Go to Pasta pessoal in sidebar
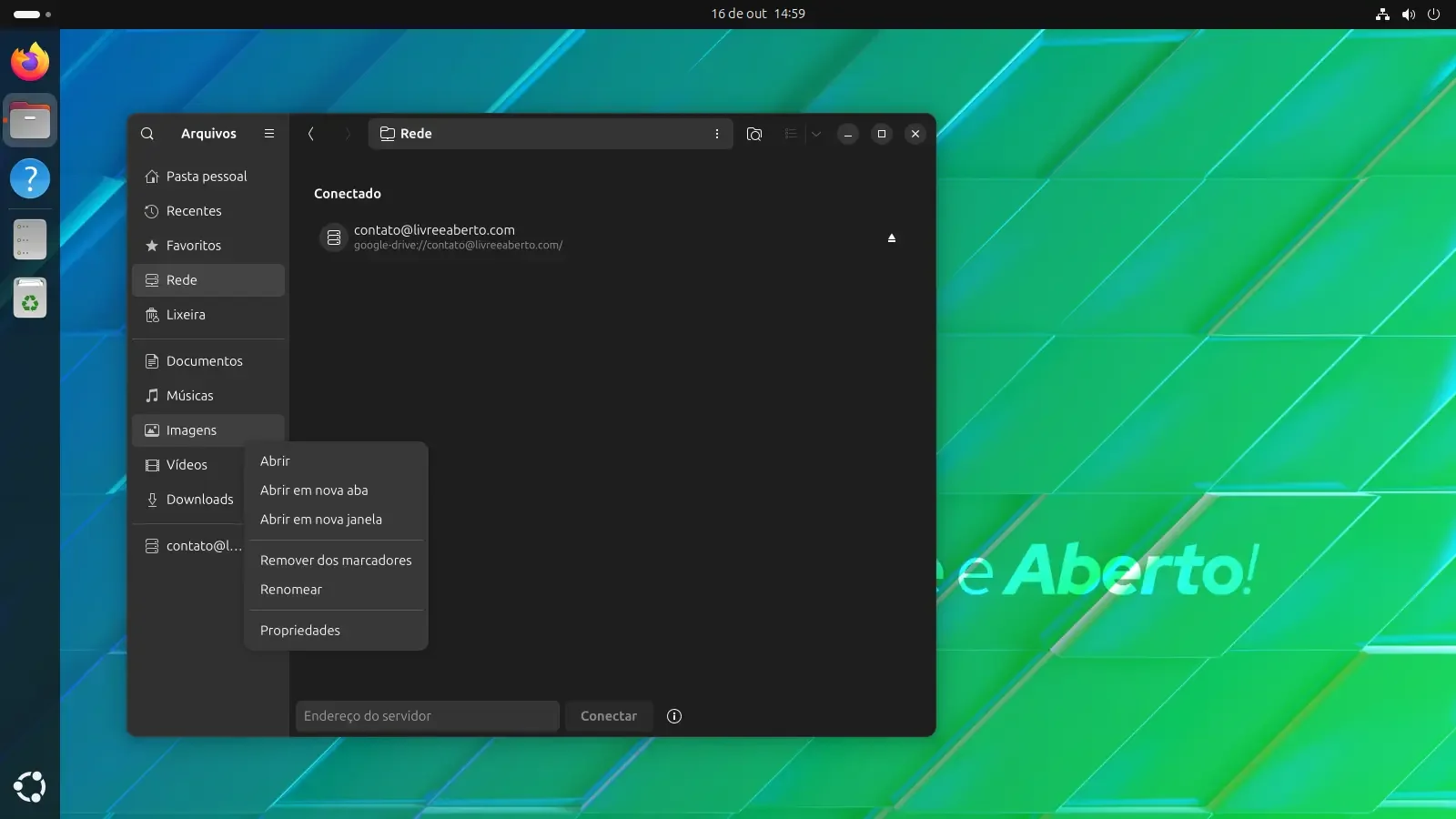 208,177
